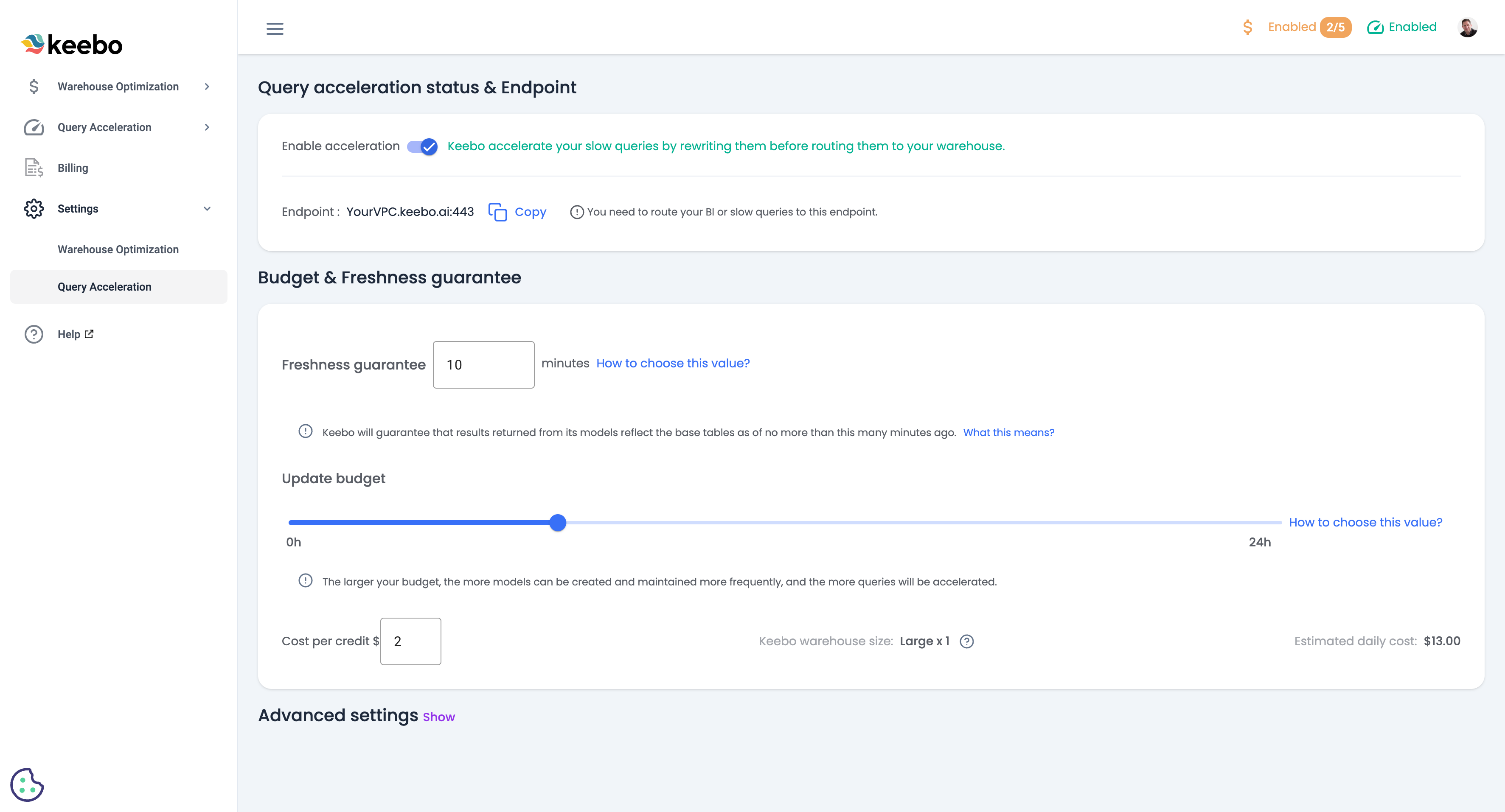Click the 0h slider label
Screen dimensions: 1505x812
tap(293, 542)
